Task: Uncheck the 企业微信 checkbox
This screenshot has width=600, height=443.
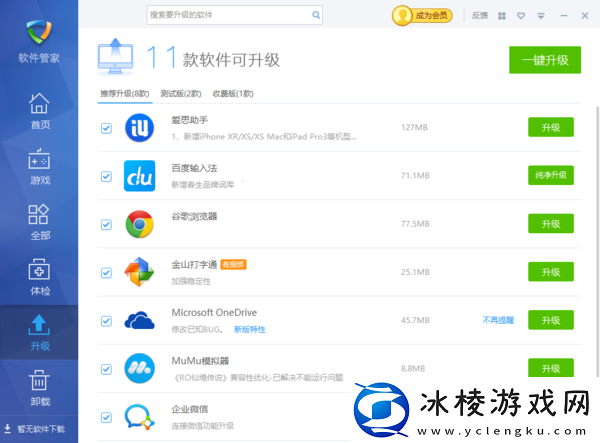Action: [x=106, y=417]
